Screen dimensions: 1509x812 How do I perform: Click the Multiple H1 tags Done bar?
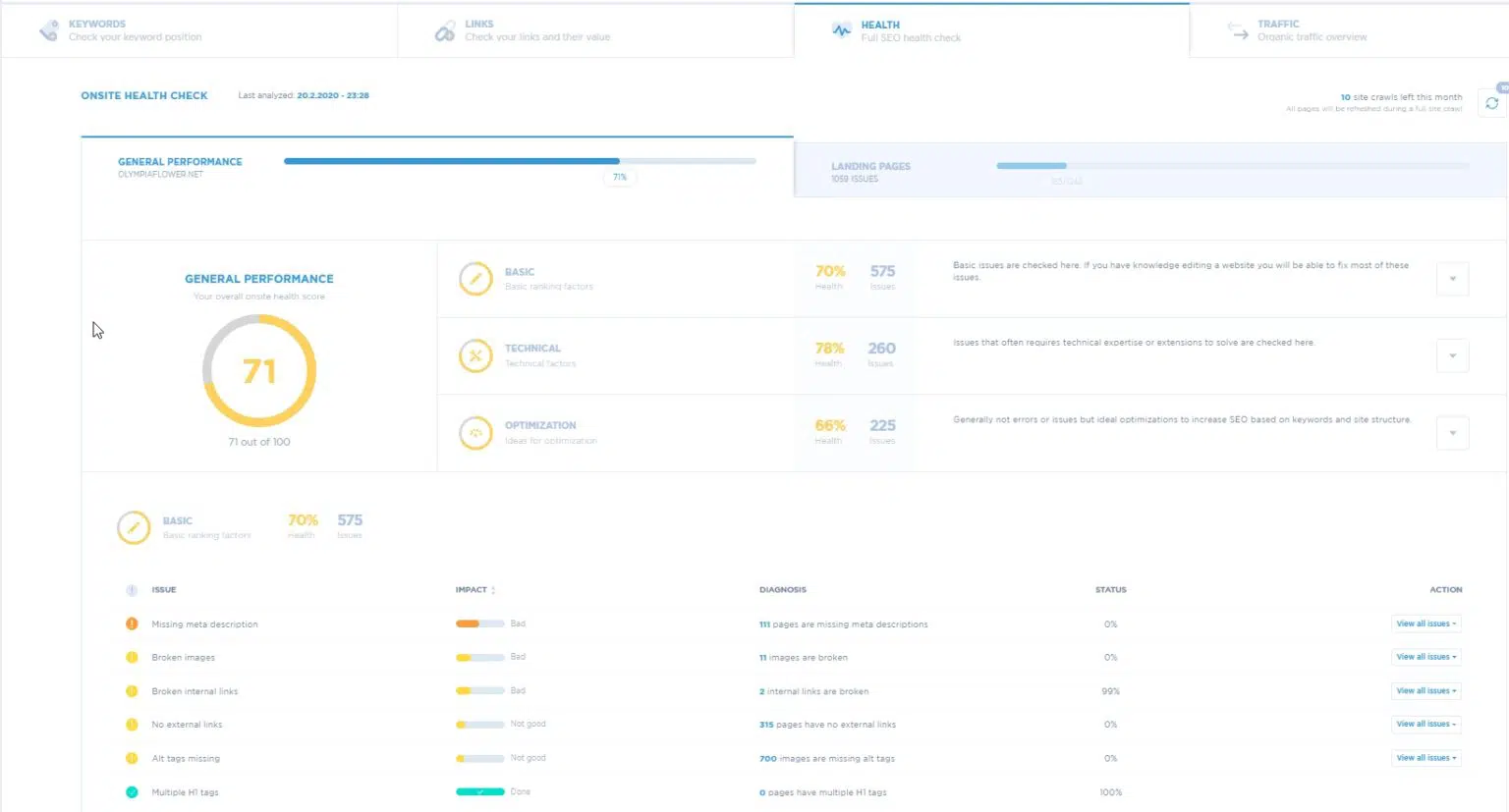click(479, 791)
